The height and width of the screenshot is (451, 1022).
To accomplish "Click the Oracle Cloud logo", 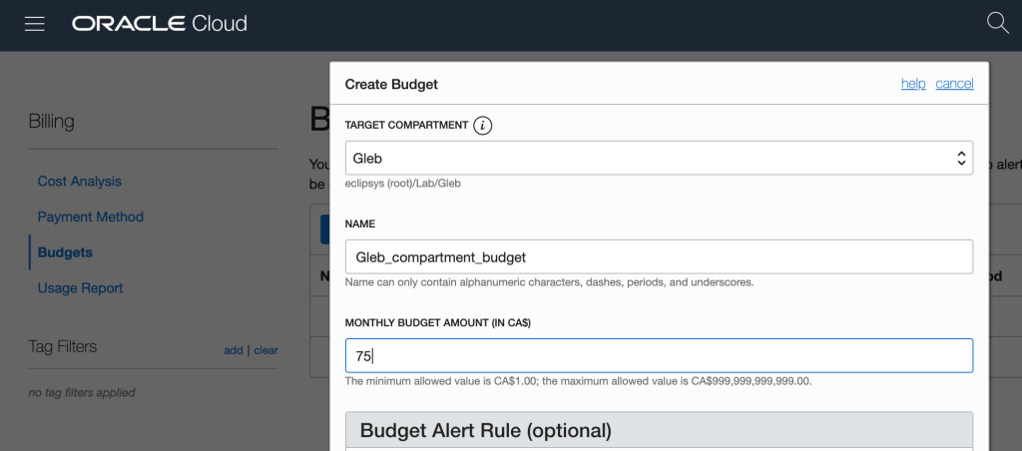I will (x=159, y=23).
